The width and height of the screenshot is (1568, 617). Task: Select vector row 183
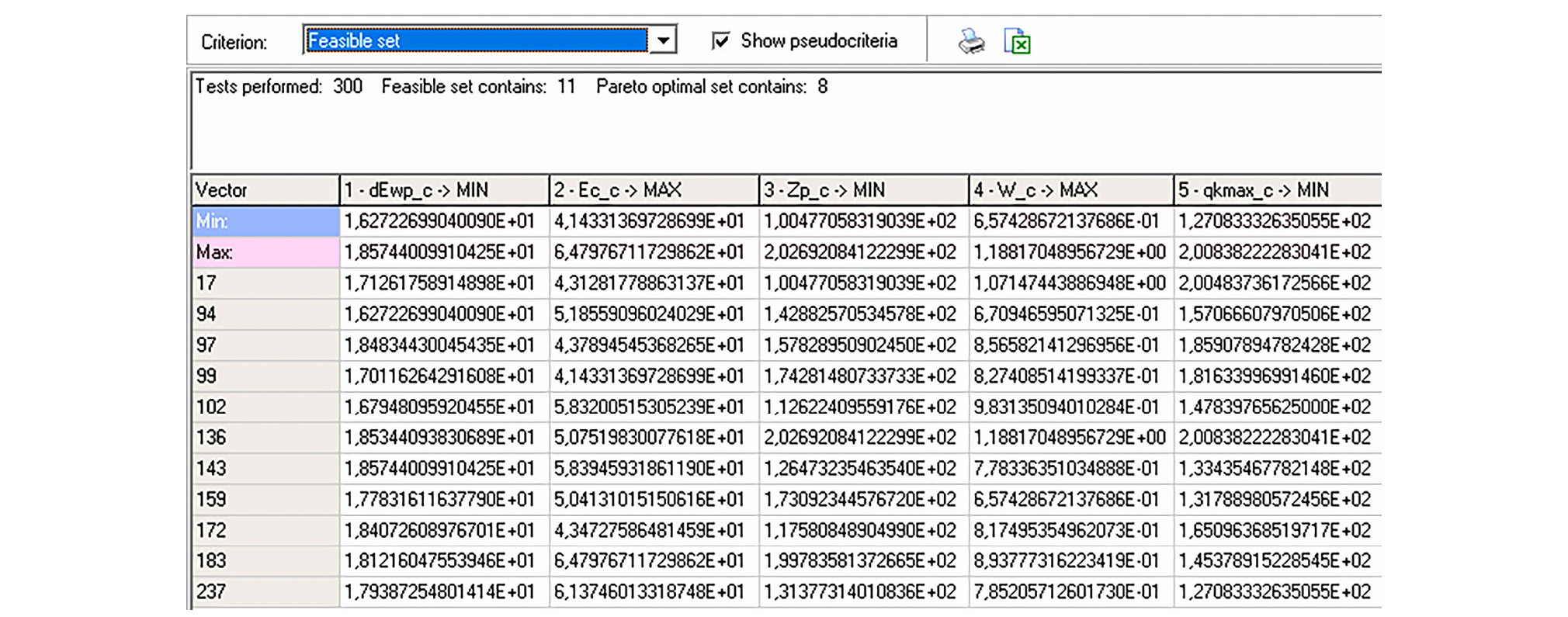click(265, 561)
